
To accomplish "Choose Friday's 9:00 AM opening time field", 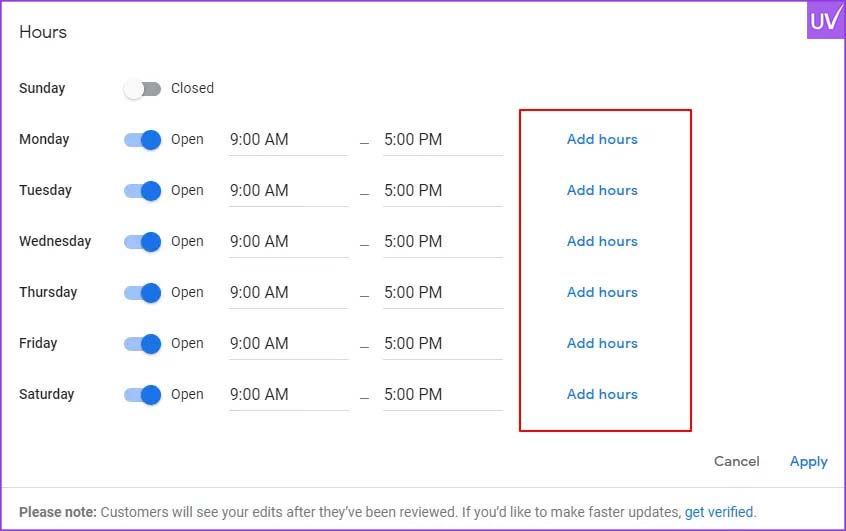I will [288, 344].
